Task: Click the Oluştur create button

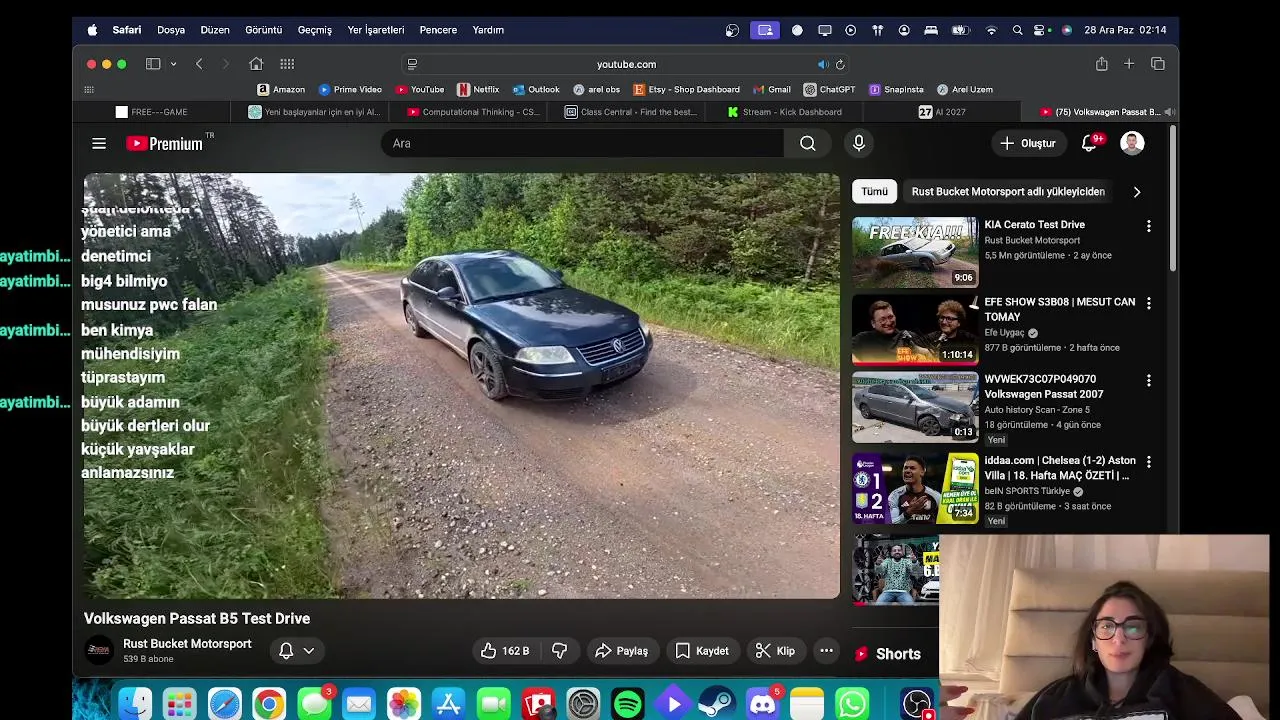Action: tap(1028, 143)
